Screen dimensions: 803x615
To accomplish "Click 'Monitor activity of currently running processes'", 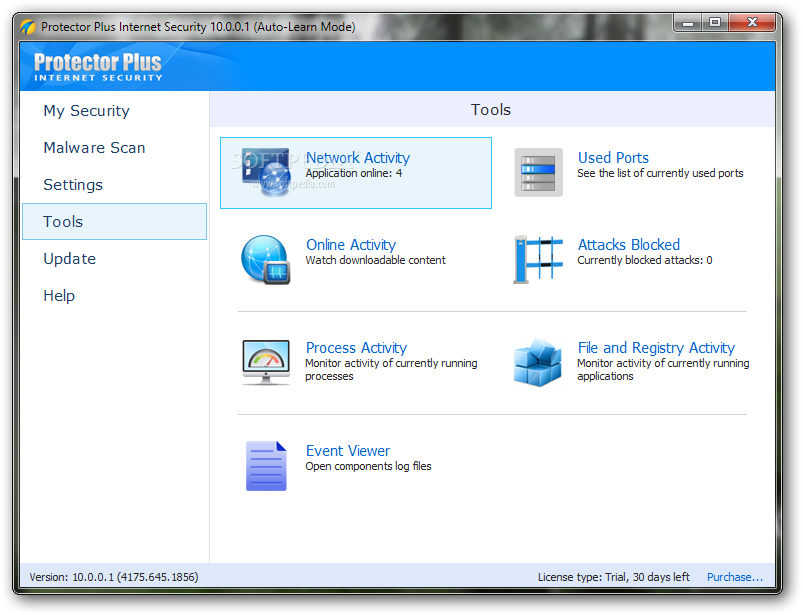I will pyautogui.click(x=391, y=370).
